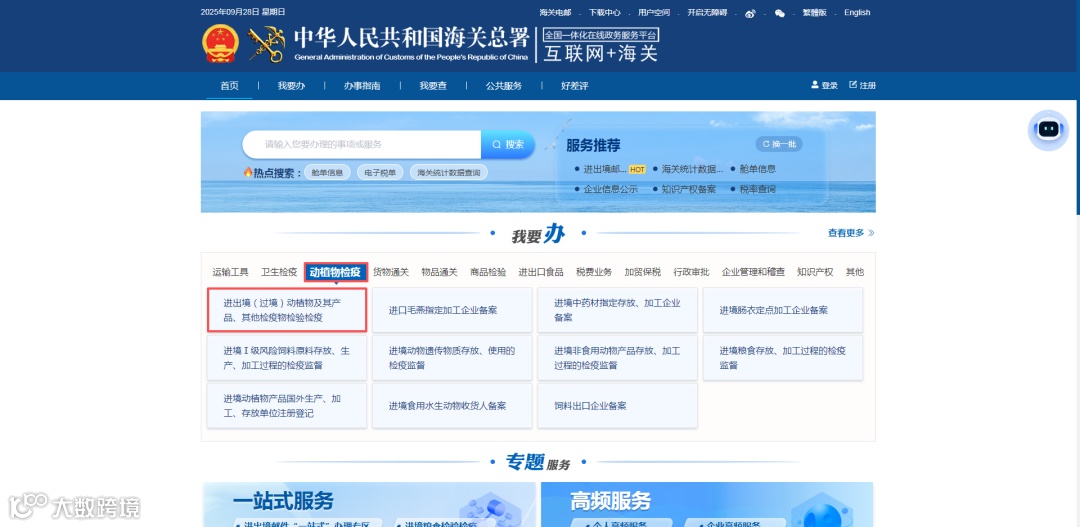
Task: Select the 税费业务 category tab
Action: point(594,272)
